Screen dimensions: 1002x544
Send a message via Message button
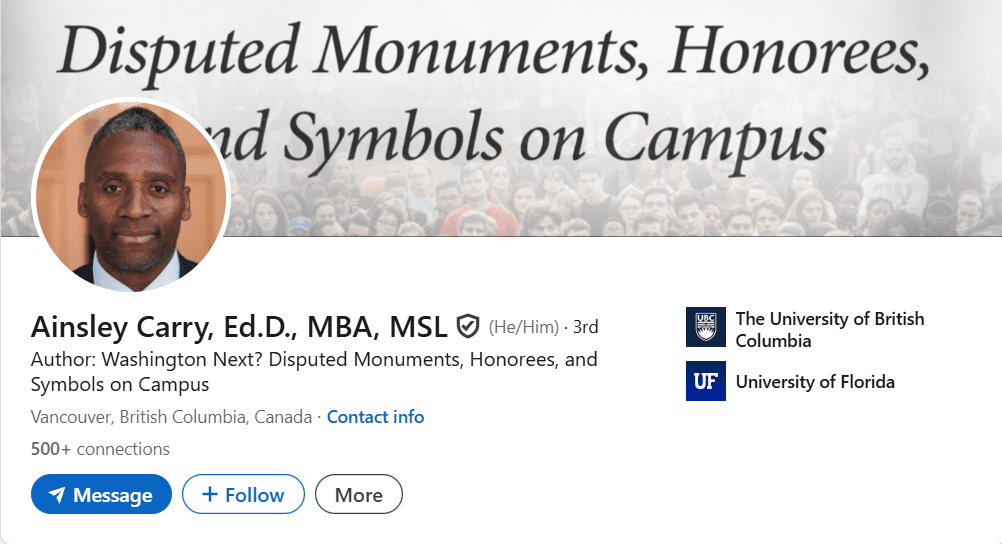tap(101, 494)
